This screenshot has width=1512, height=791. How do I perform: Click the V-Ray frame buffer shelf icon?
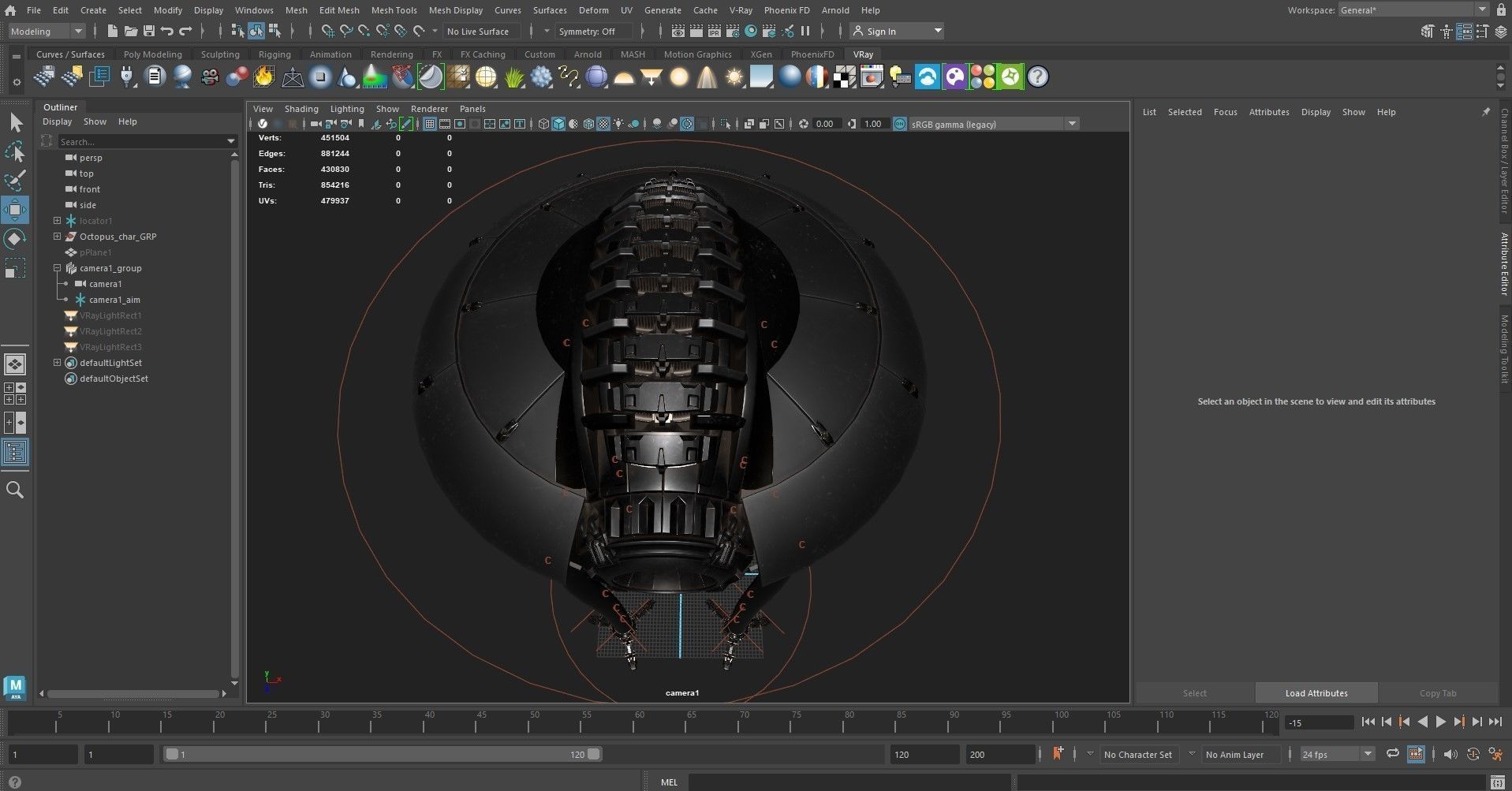click(x=872, y=76)
